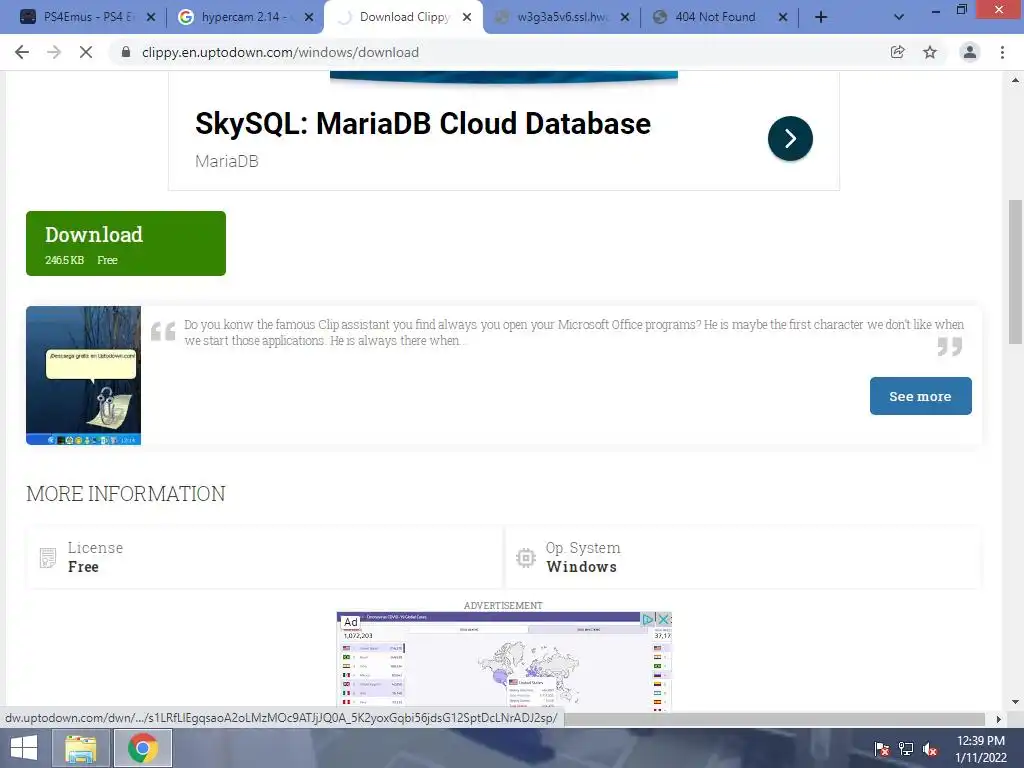Close the 404 Not Found tab
The image size is (1024, 768).
pos(783,17)
